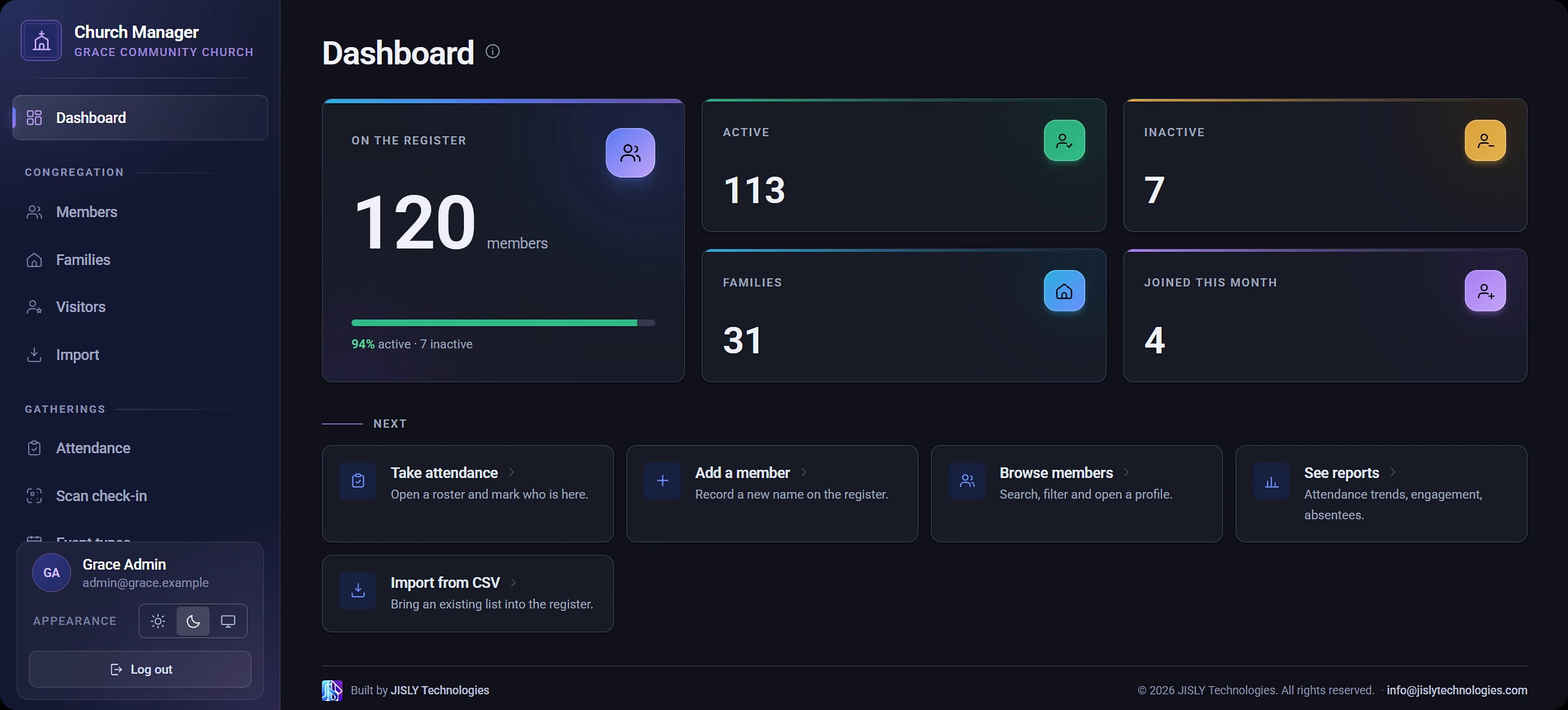
Task: Click the info@jislytechnologies.com email link
Action: coord(1457,691)
